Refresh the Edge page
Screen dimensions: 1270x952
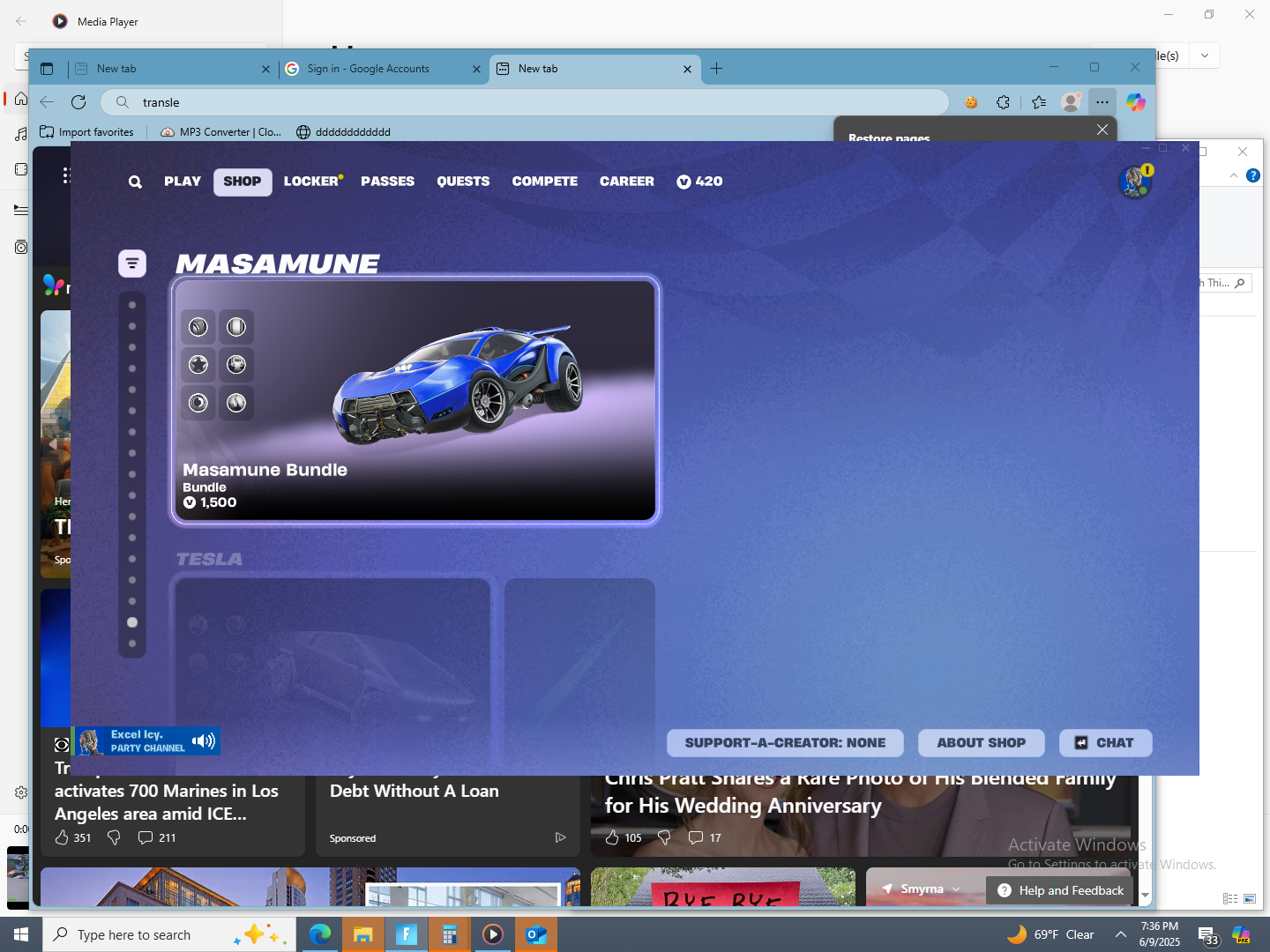coord(78,102)
